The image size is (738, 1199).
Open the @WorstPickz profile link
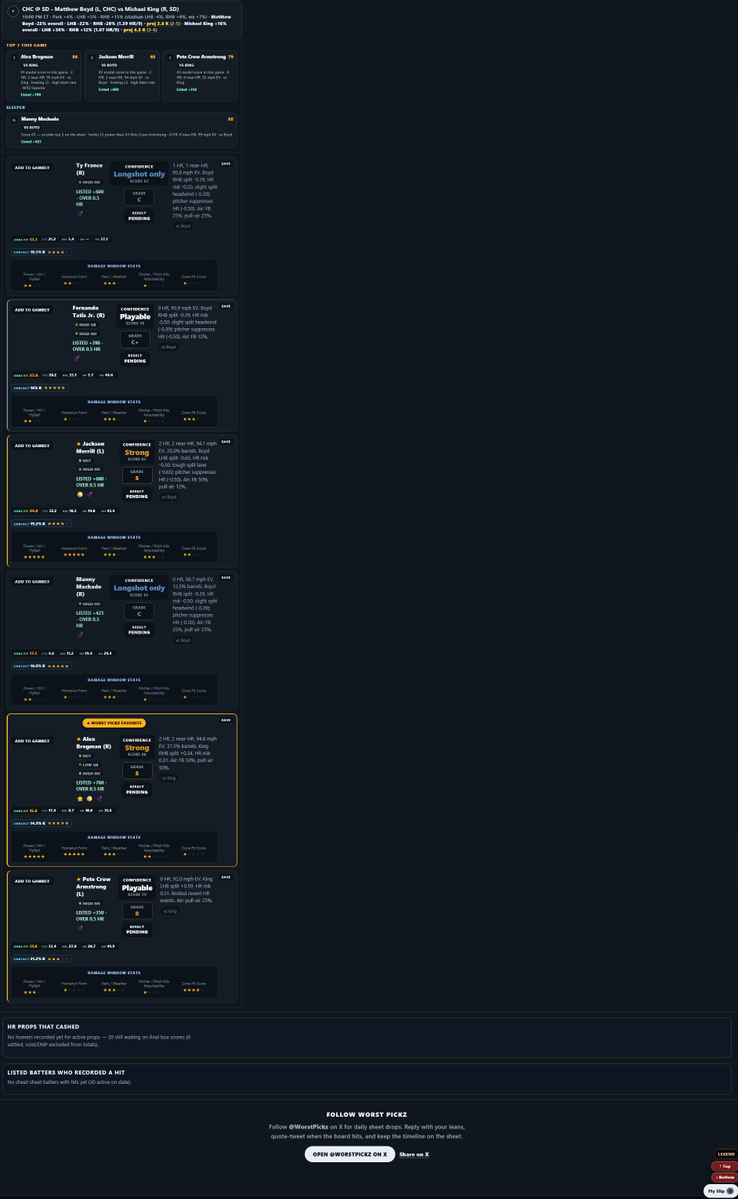pos(308,1127)
